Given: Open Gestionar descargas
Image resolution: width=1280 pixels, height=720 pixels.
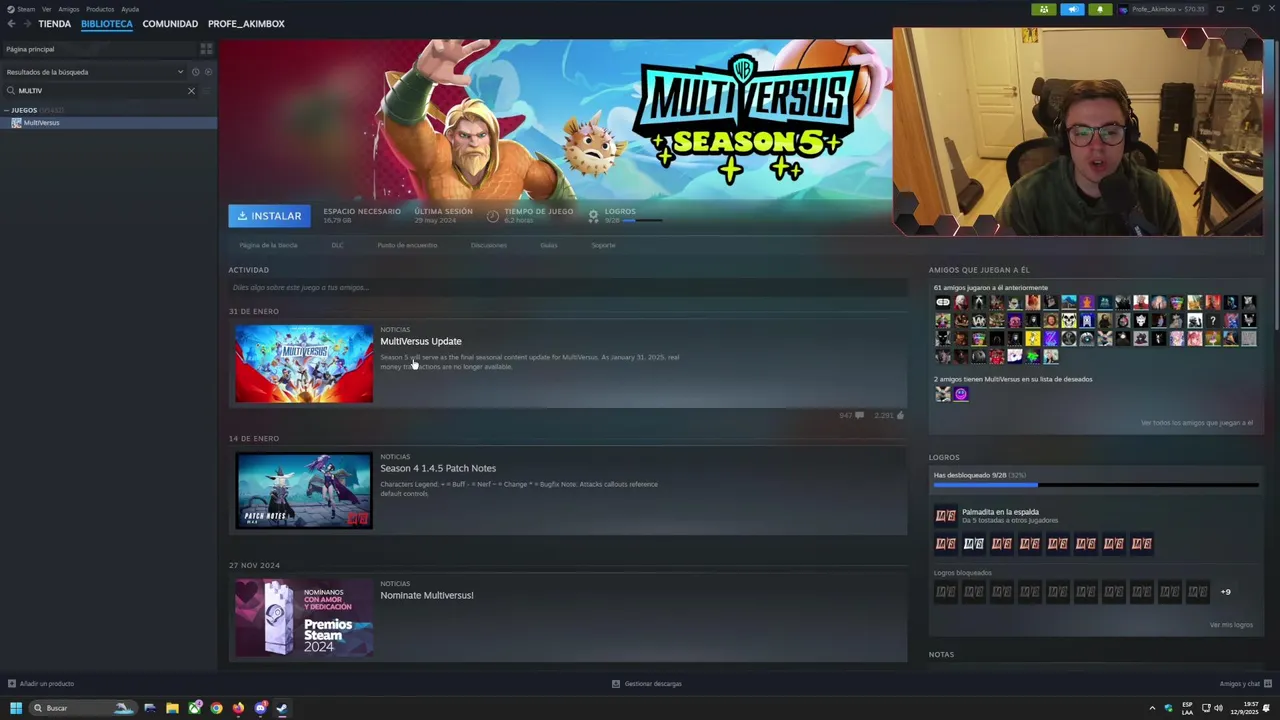Looking at the screenshot, I should pos(647,684).
